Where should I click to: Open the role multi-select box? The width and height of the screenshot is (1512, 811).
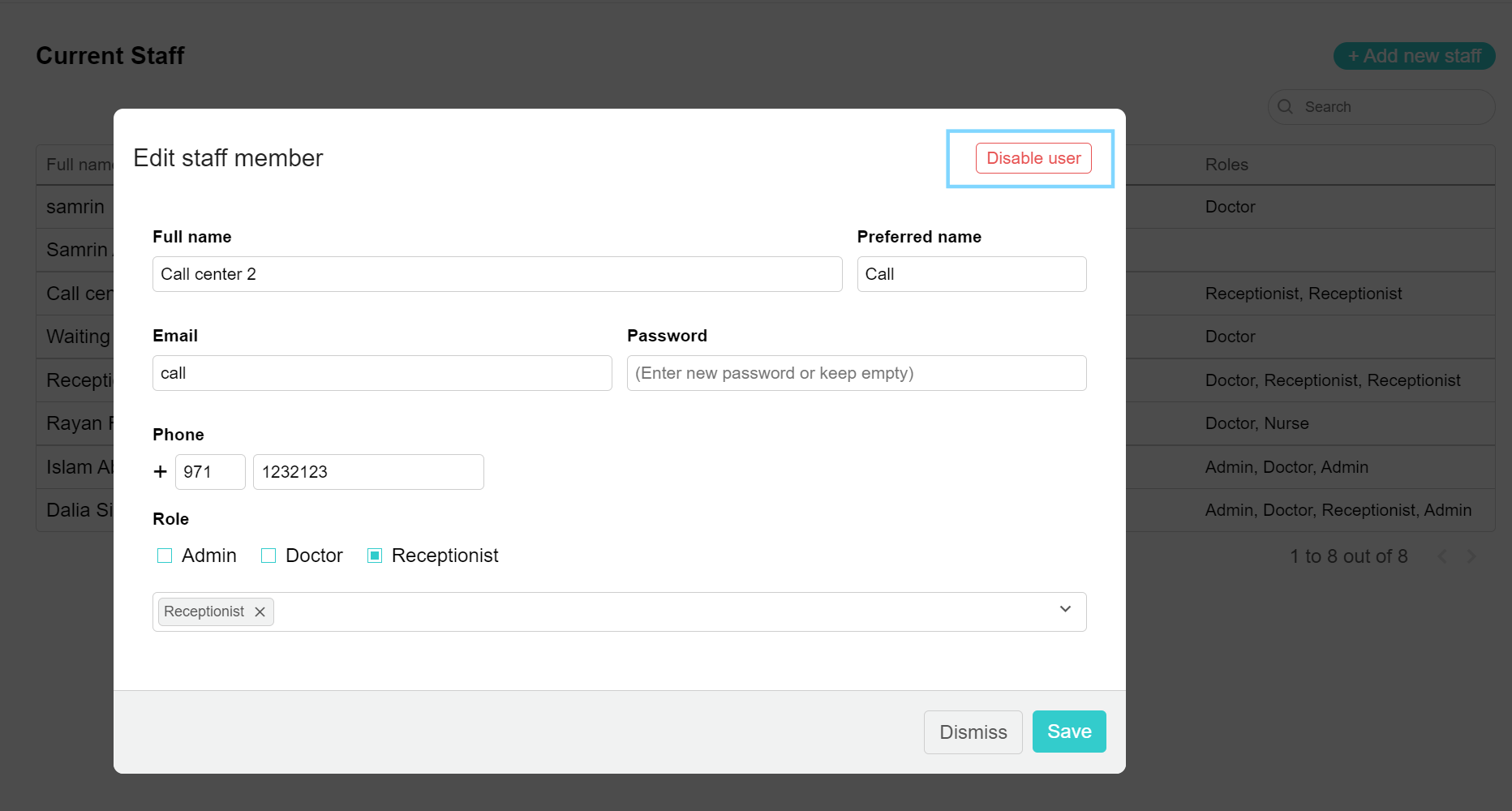pos(619,611)
